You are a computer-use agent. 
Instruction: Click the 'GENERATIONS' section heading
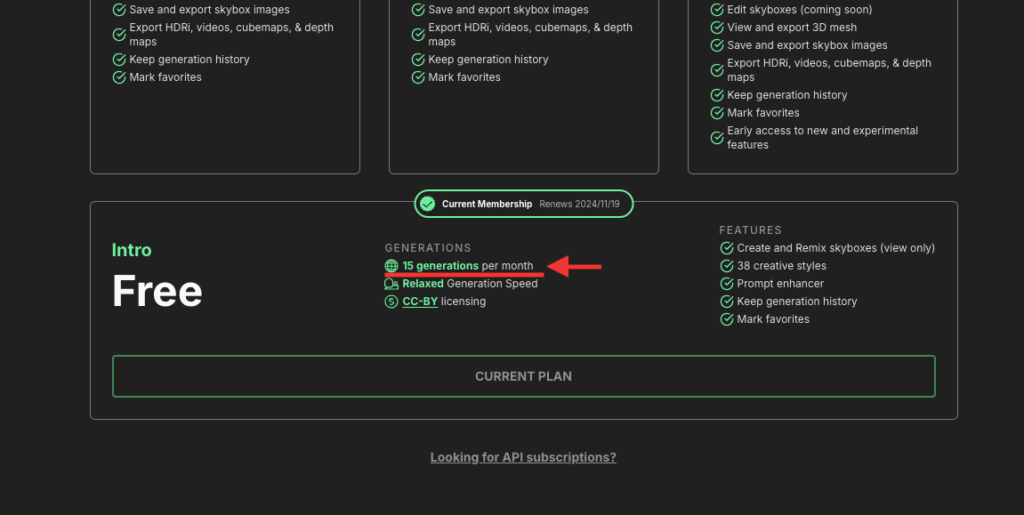(428, 248)
